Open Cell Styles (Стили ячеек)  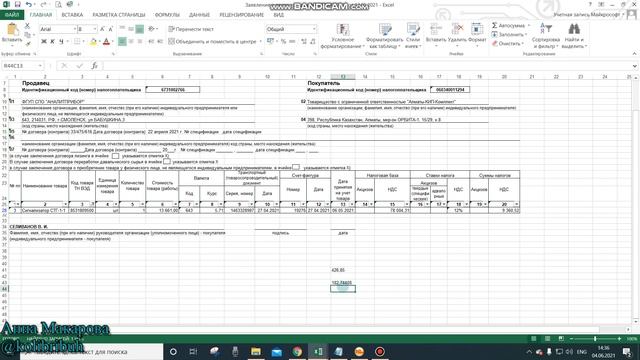click(413, 36)
